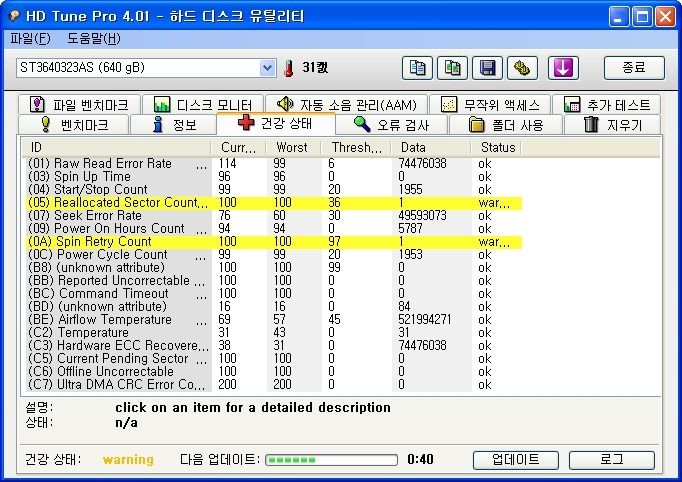Maximize the HD Tune Pro window
Image resolution: width=682 pixels, height=482 pixels.
642,17
